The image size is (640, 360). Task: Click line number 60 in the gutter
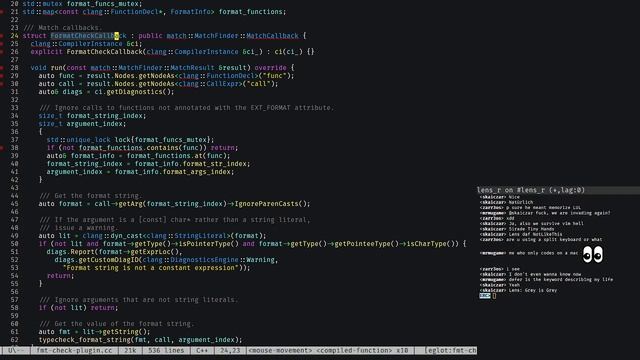[14, 324]
